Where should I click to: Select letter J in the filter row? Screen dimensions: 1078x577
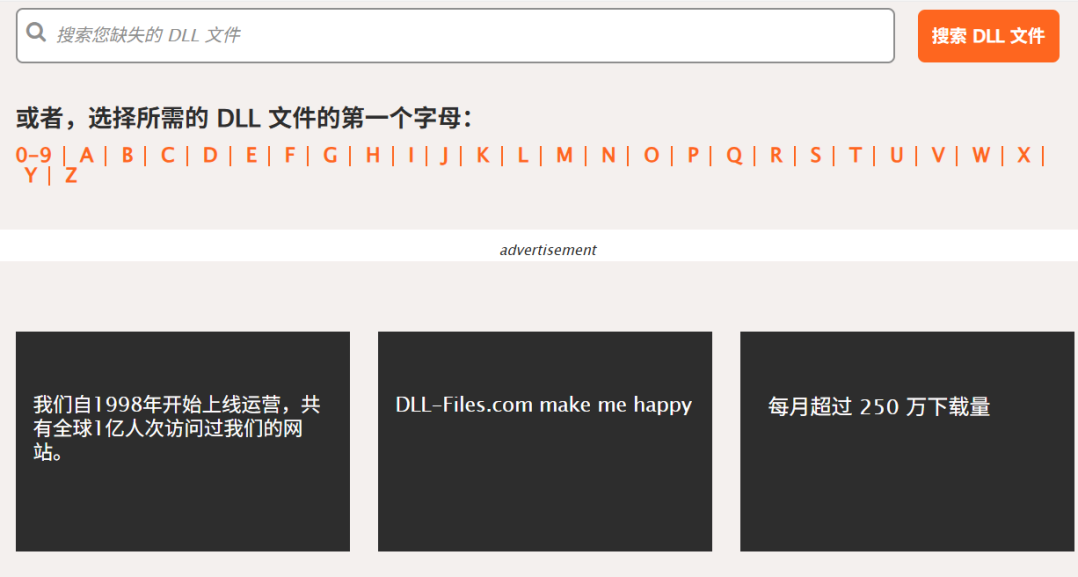point(444,156)
